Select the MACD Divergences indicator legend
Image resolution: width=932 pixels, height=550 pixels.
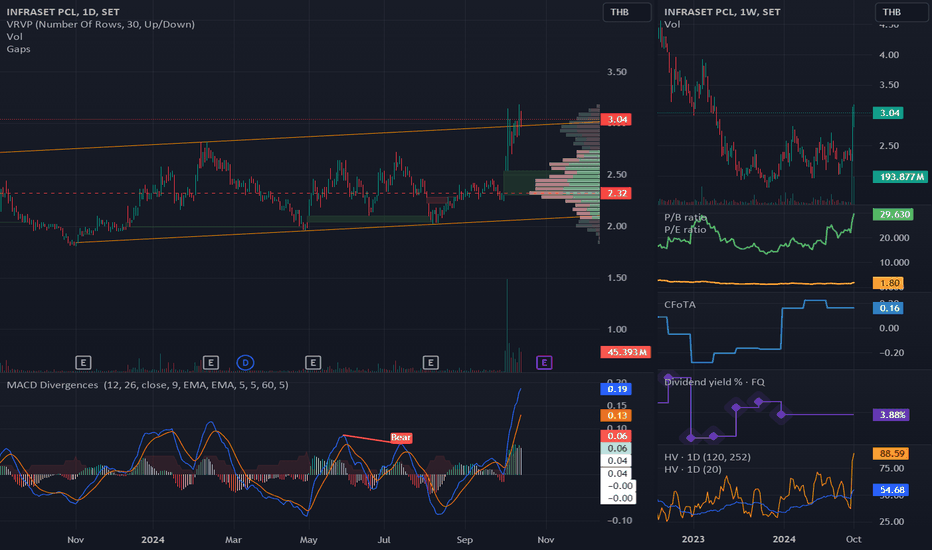[147, 385]
